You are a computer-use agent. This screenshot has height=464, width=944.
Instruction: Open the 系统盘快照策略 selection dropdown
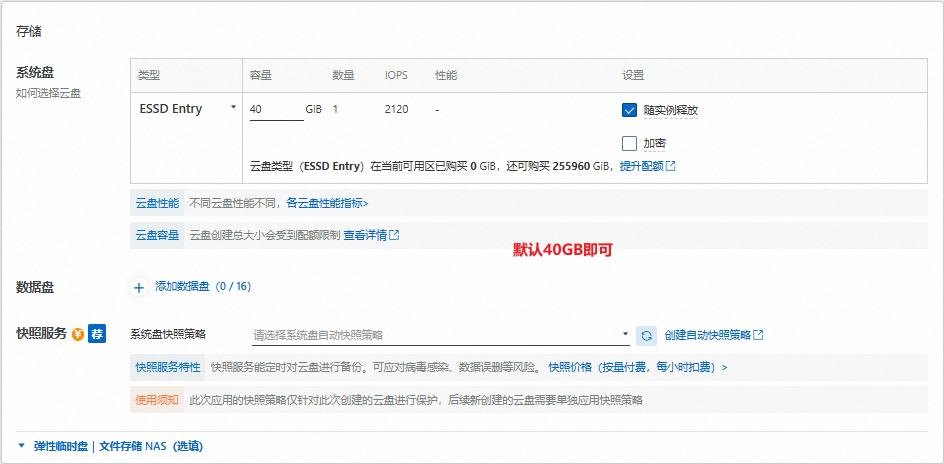pyautogui.click(x=441, y=335)
